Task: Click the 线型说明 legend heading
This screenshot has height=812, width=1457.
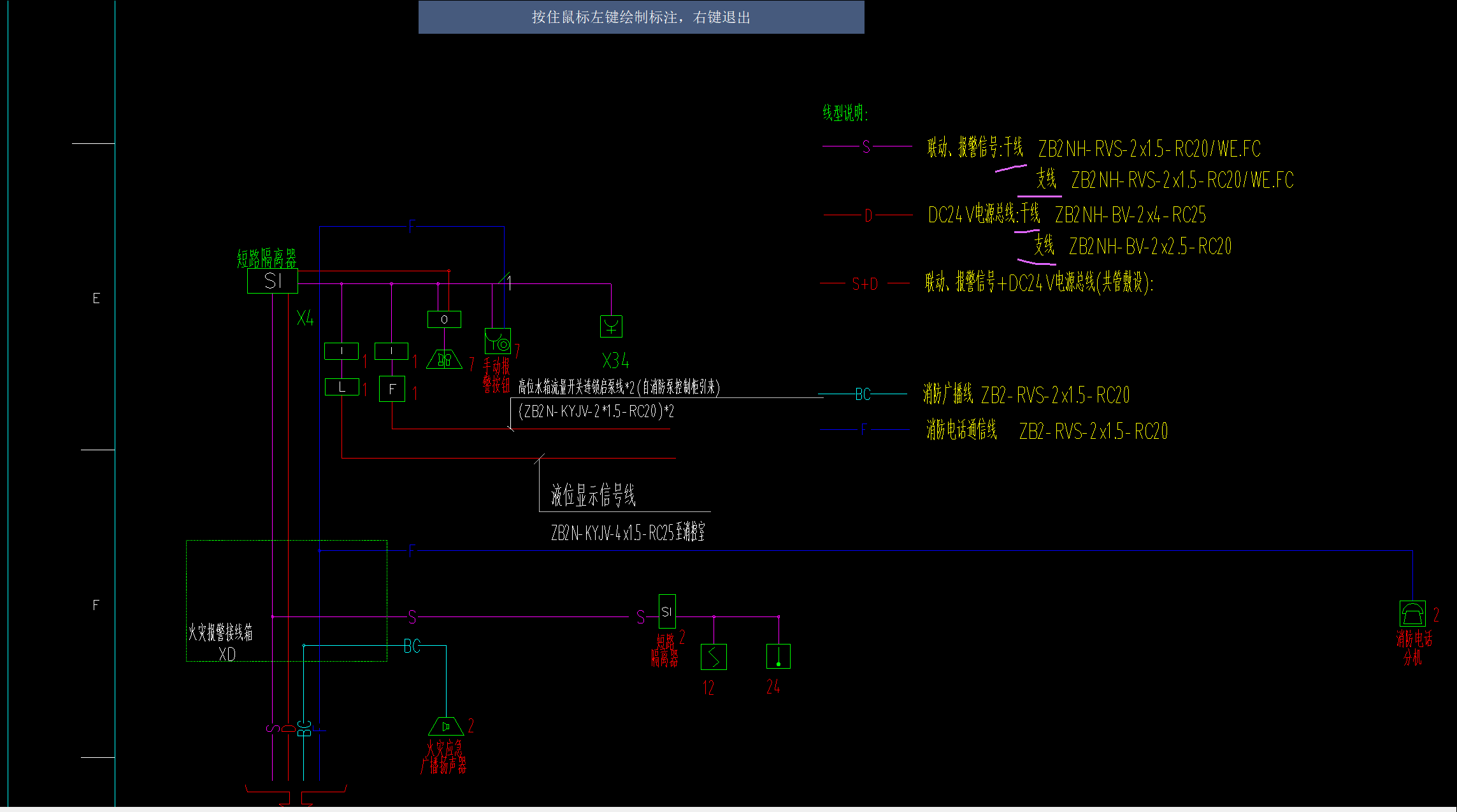Action: pyautogui.click(x=845, y=113)
